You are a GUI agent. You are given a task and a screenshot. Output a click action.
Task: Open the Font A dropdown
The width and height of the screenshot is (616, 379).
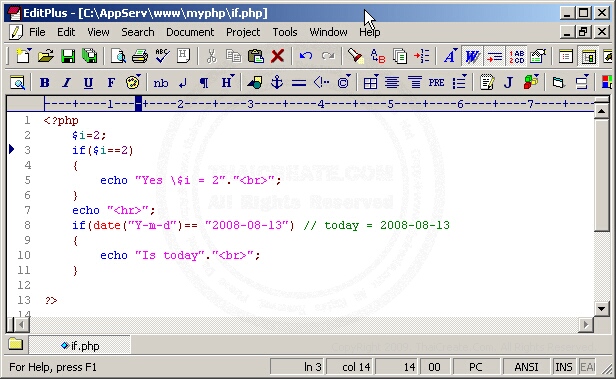pyautogui.click(x=450, y=56)
